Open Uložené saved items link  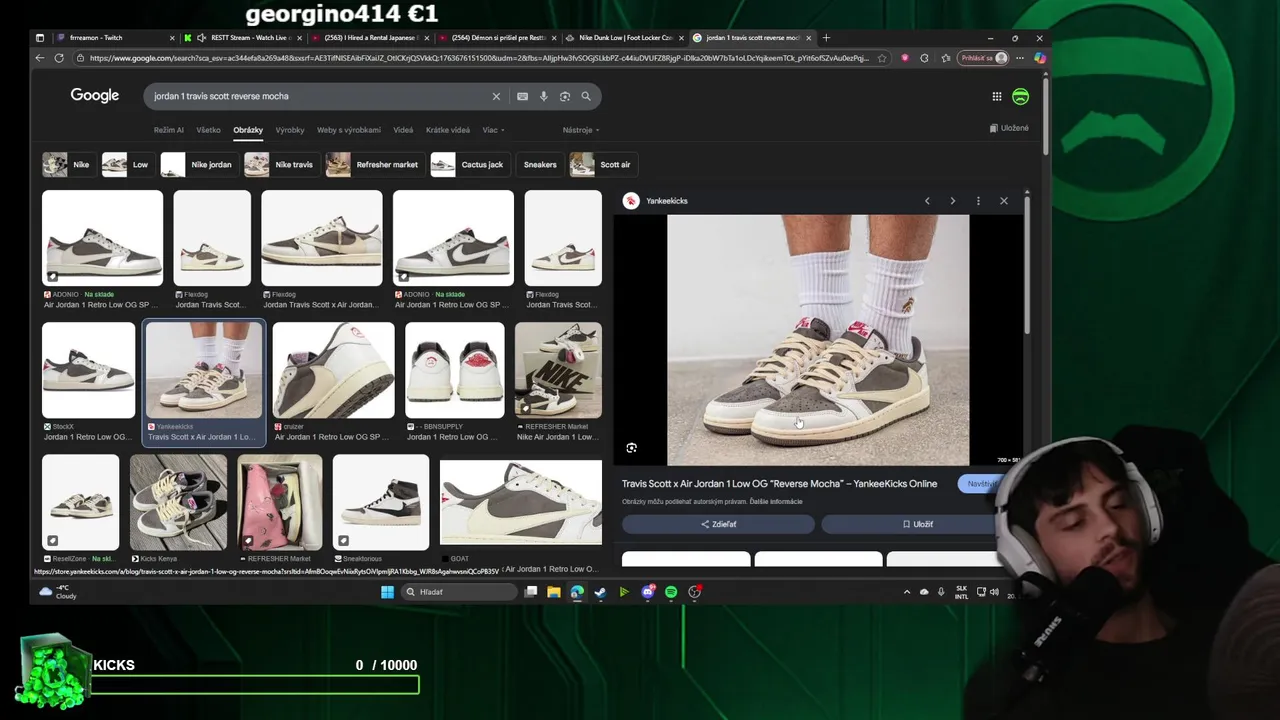pyautogui.click(x=1009, y=128)
